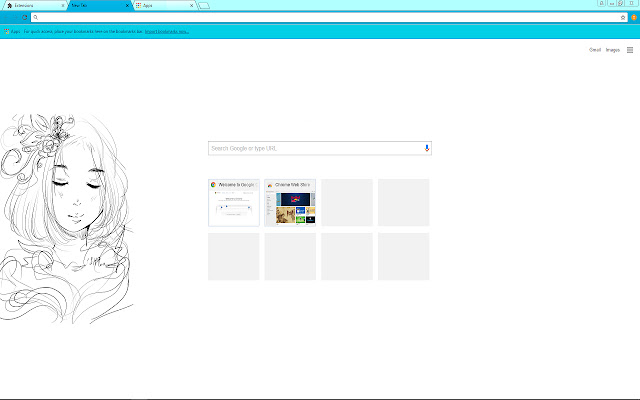The image size is (640, 400).
Task: Click the back navigation arrow
Action: tap(6, 18)
